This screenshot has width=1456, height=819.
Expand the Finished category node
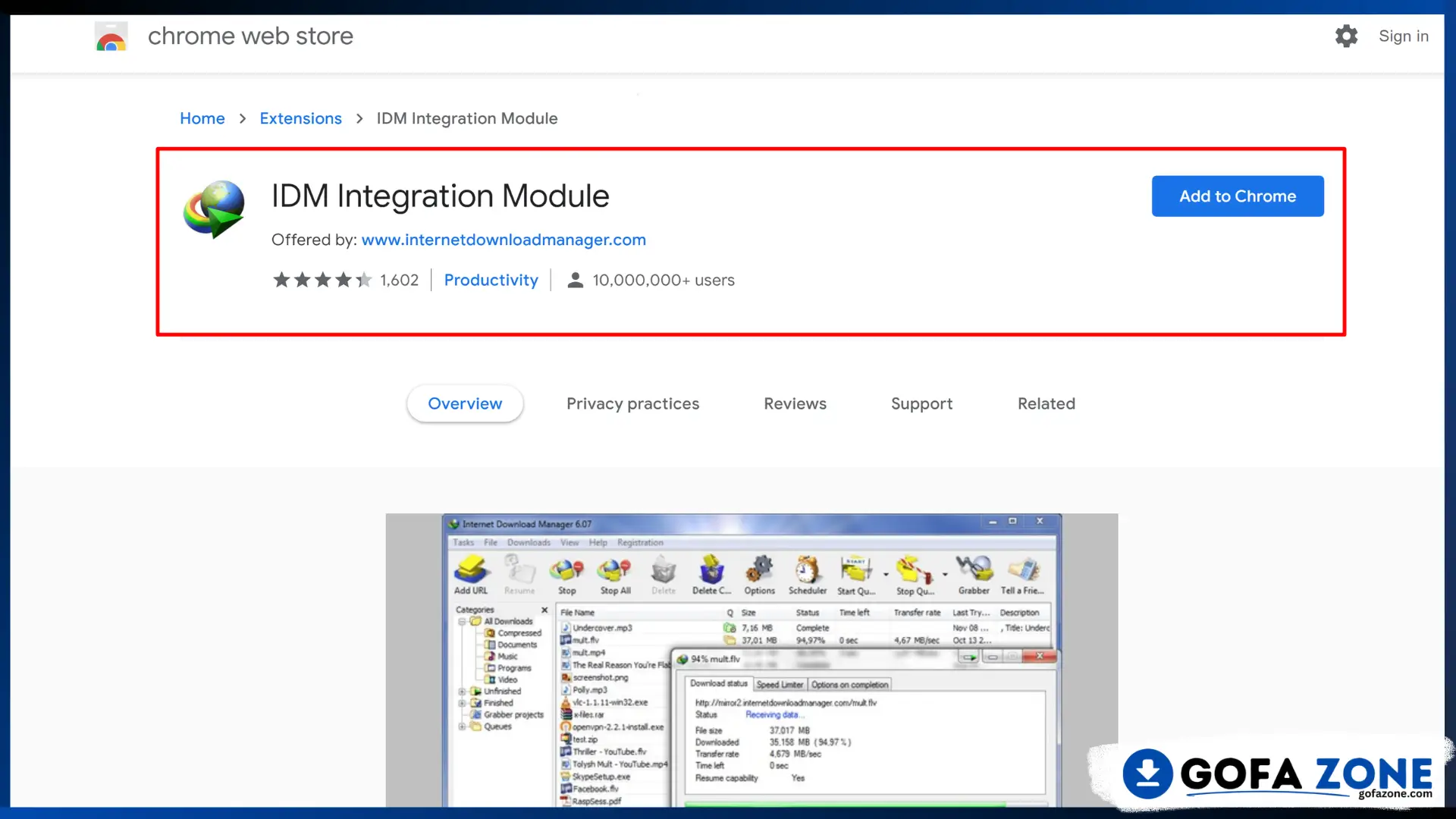(x=462, y=703)
